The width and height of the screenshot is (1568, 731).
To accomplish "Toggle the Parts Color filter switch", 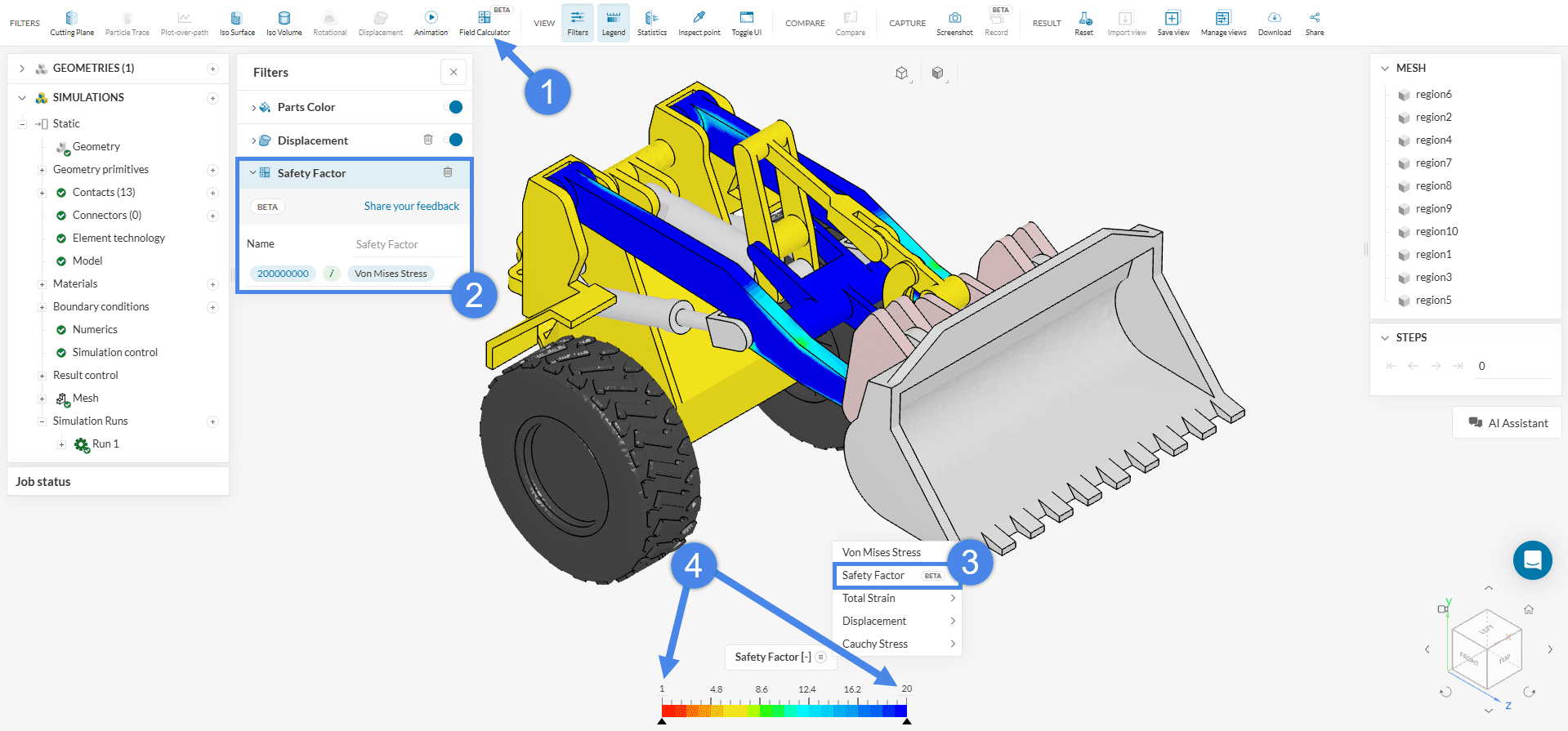I will click(454, 107).
